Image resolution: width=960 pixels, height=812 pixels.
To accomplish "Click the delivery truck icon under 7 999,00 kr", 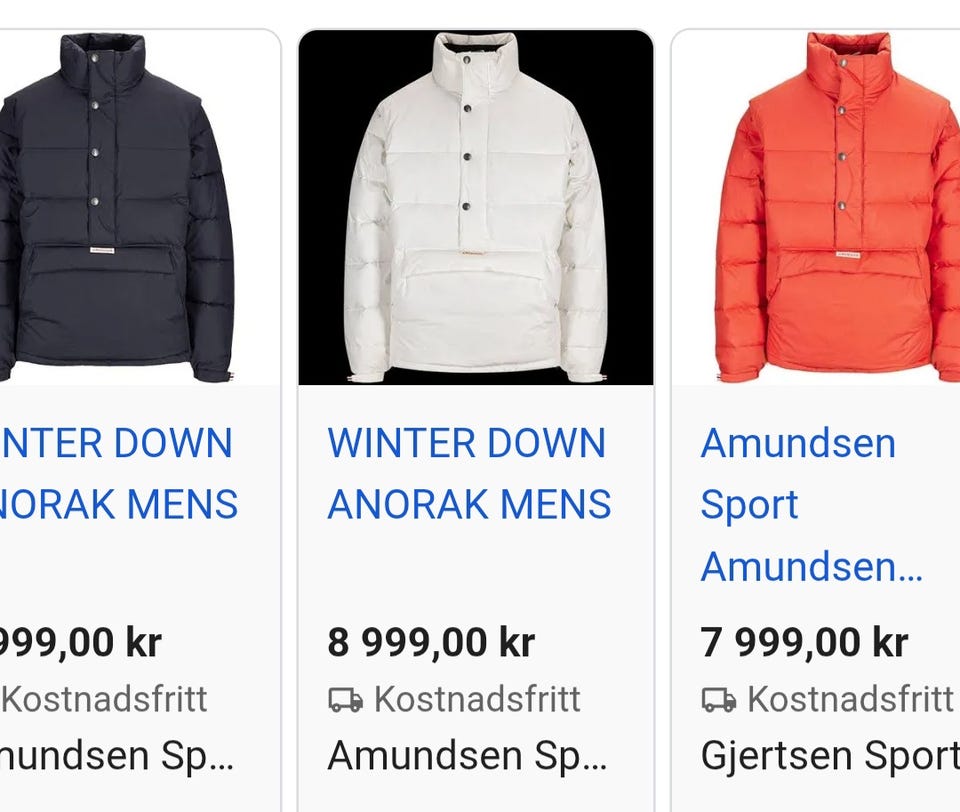I will [719, 699].
